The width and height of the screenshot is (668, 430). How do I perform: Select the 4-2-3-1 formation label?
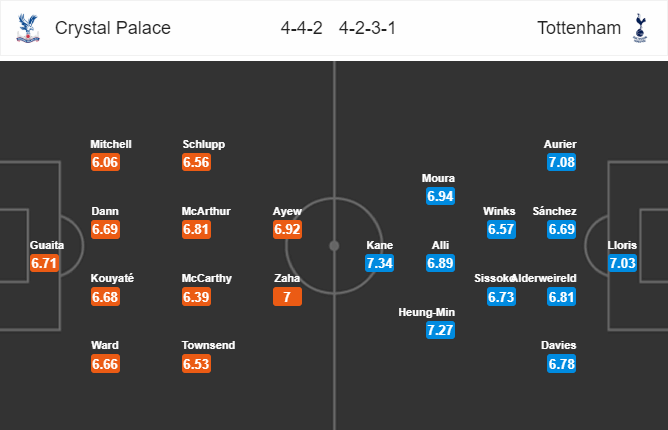tap(367, 28)
